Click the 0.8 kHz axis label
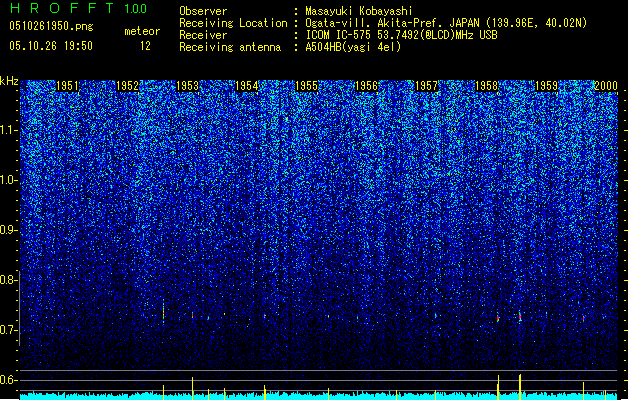The width and height of the screenshot is (629, 400). [9, 280]
